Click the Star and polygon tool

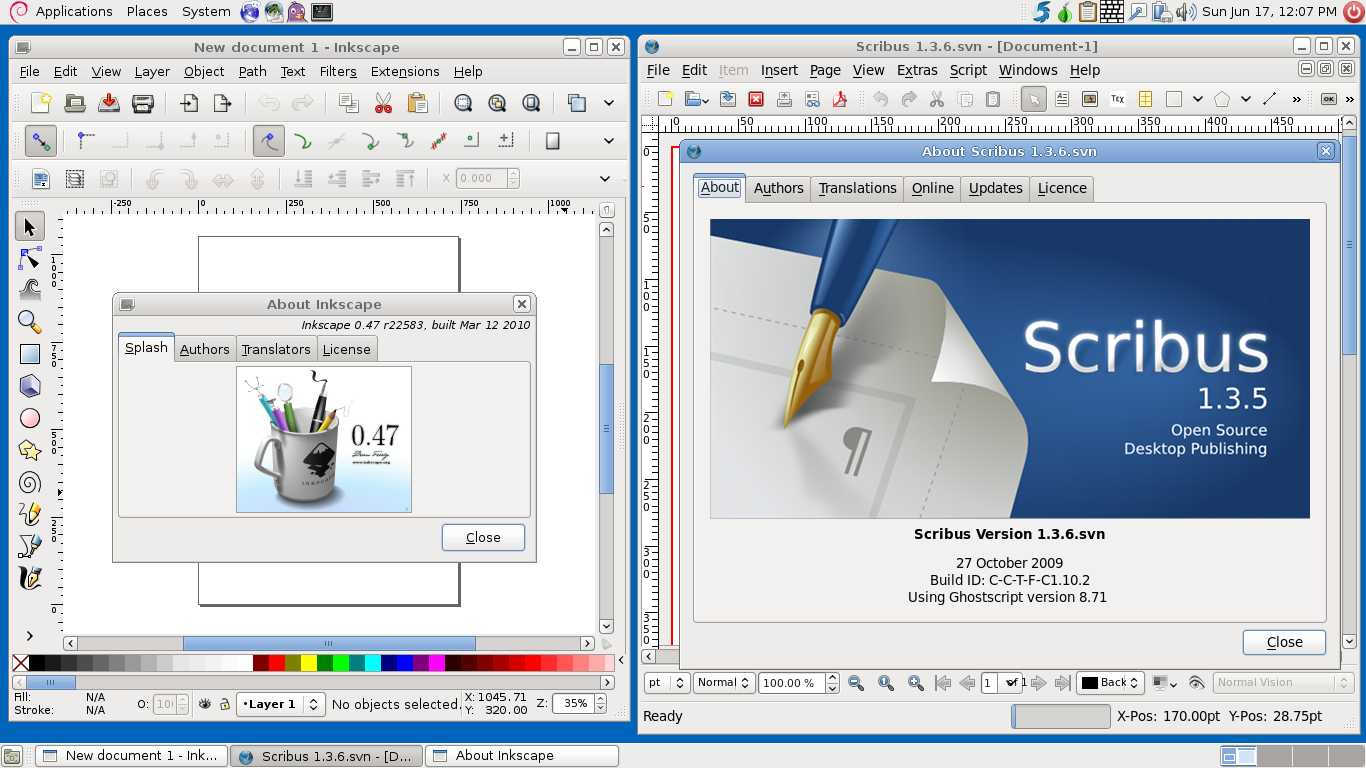tap(30, 451)
